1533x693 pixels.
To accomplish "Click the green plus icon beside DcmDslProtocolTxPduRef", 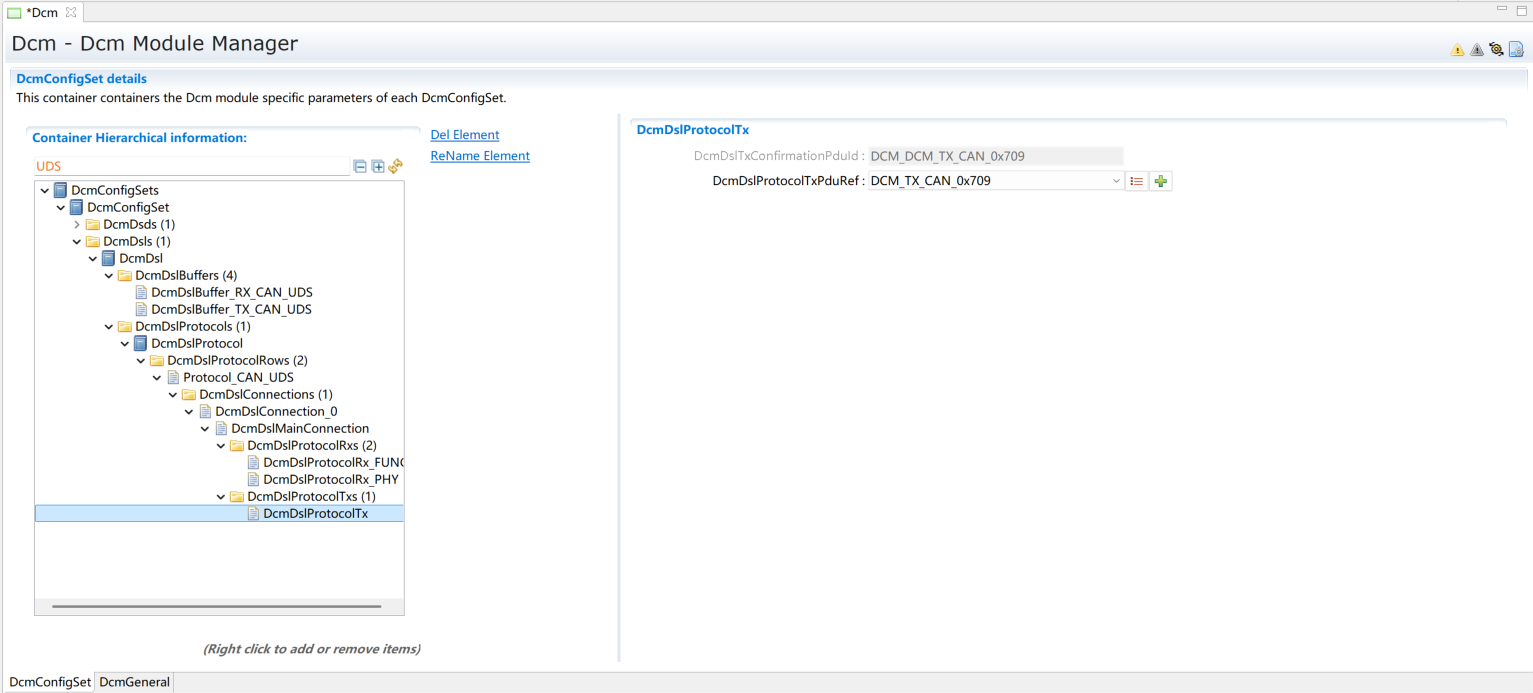I will tap(1160, 181).
